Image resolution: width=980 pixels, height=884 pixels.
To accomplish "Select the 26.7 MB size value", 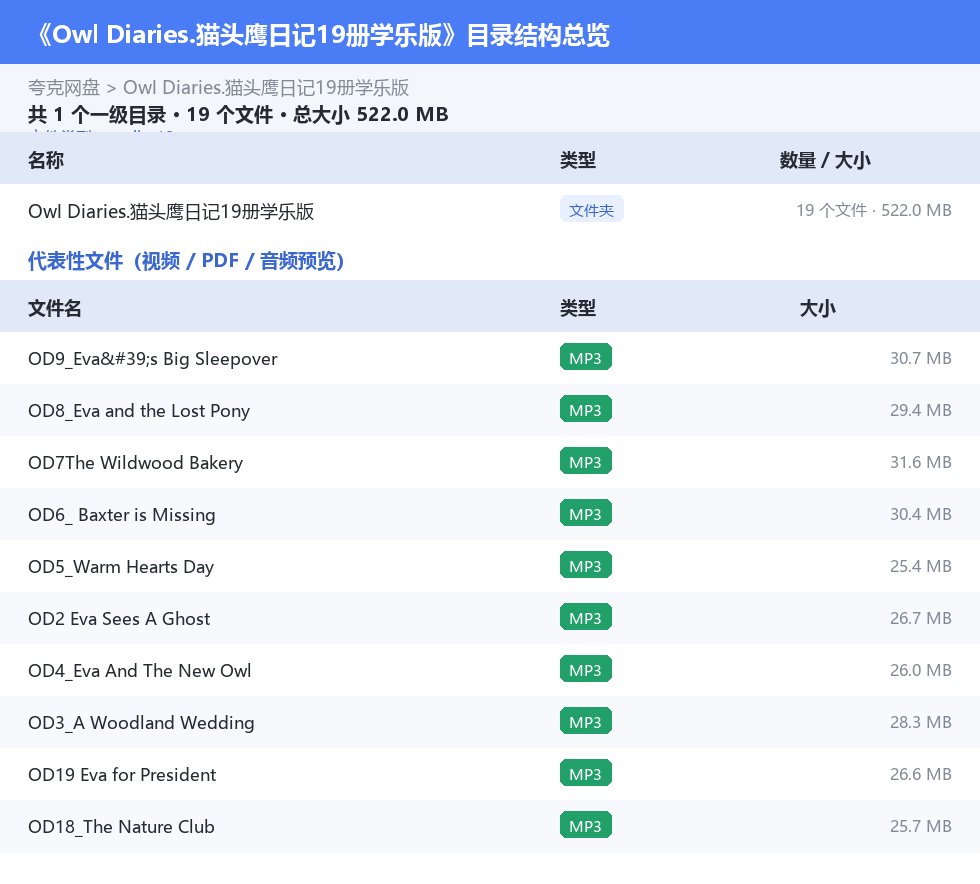I will coord(921,618).
